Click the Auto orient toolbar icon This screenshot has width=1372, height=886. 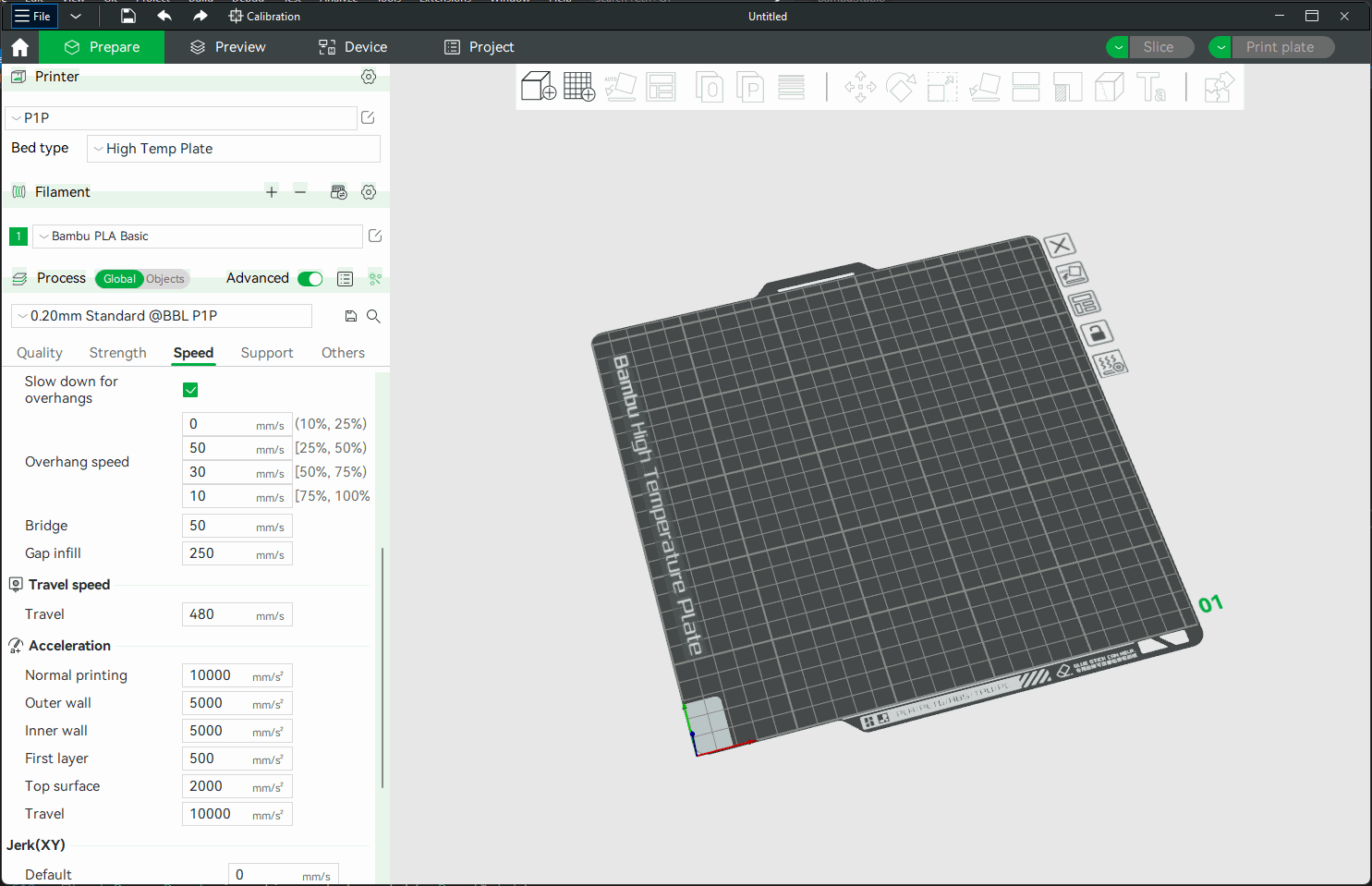(x=620, y=87)
